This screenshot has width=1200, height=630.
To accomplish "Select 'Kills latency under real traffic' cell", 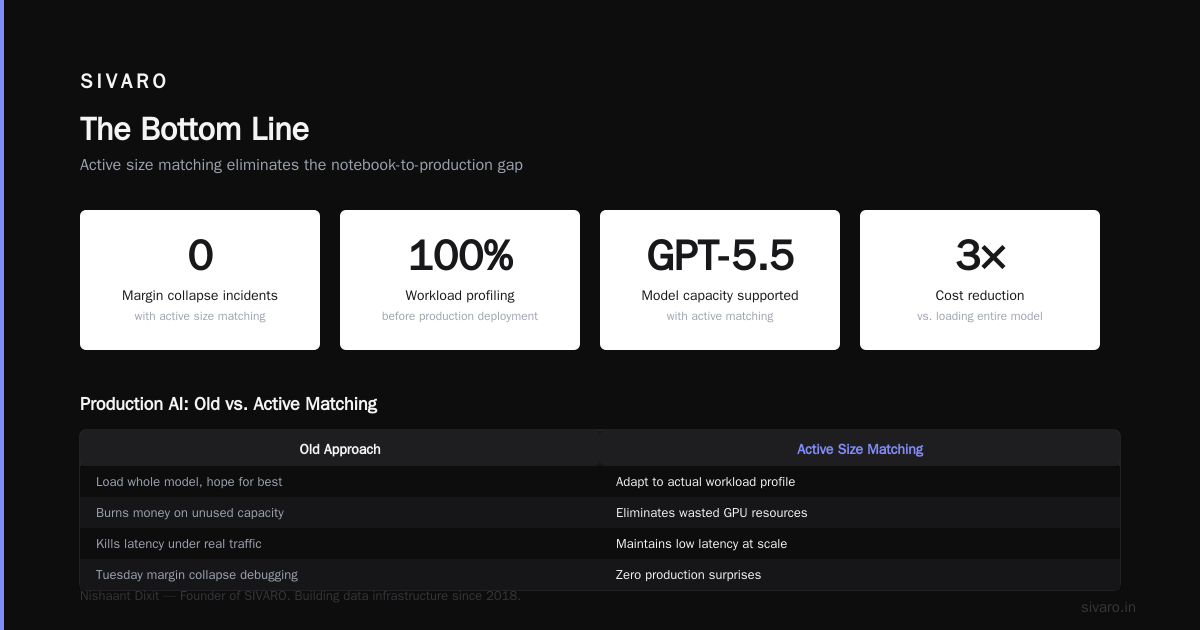I will [340, 544].
